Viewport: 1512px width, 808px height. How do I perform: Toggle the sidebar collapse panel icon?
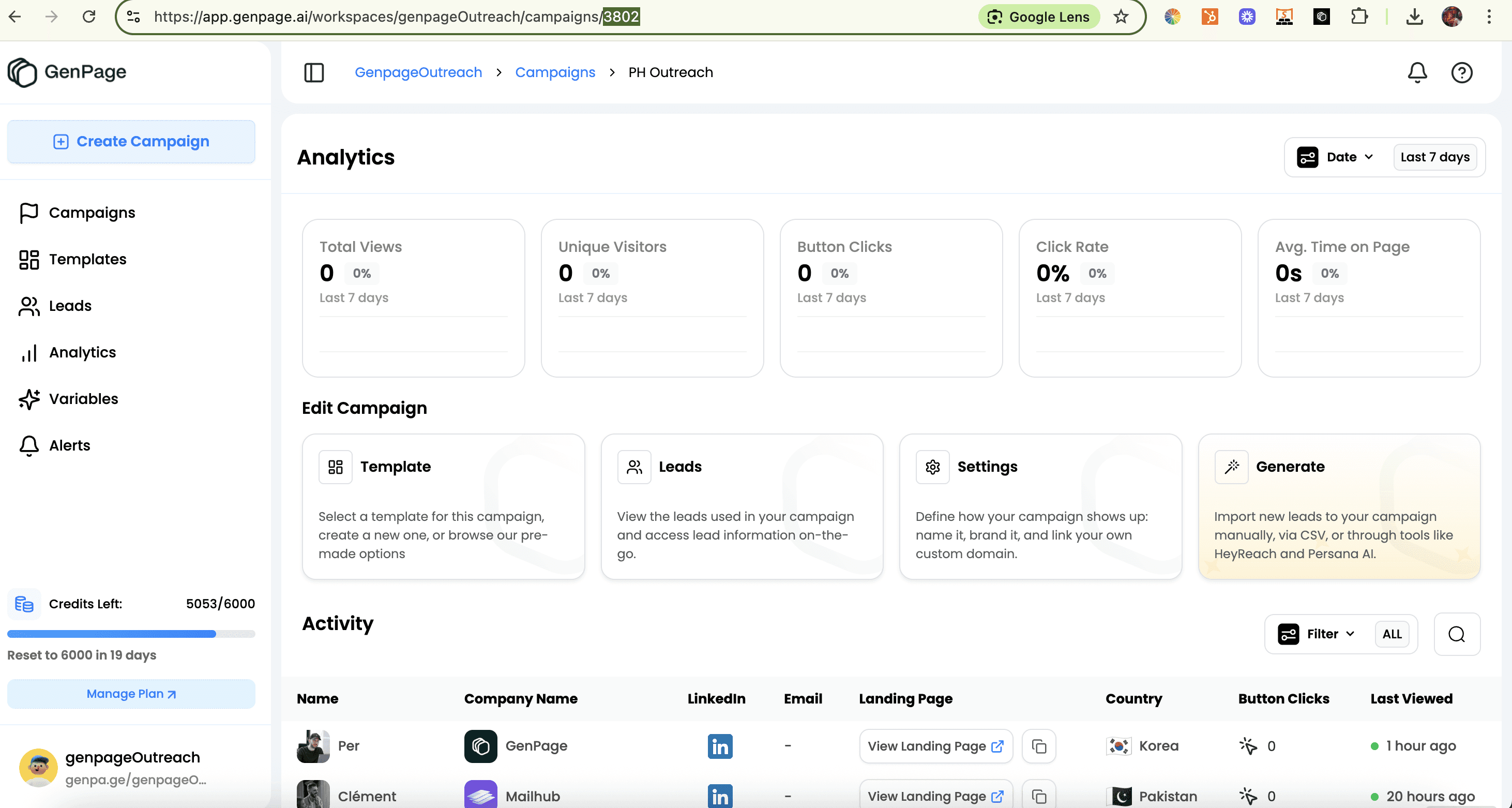[314, 72]
